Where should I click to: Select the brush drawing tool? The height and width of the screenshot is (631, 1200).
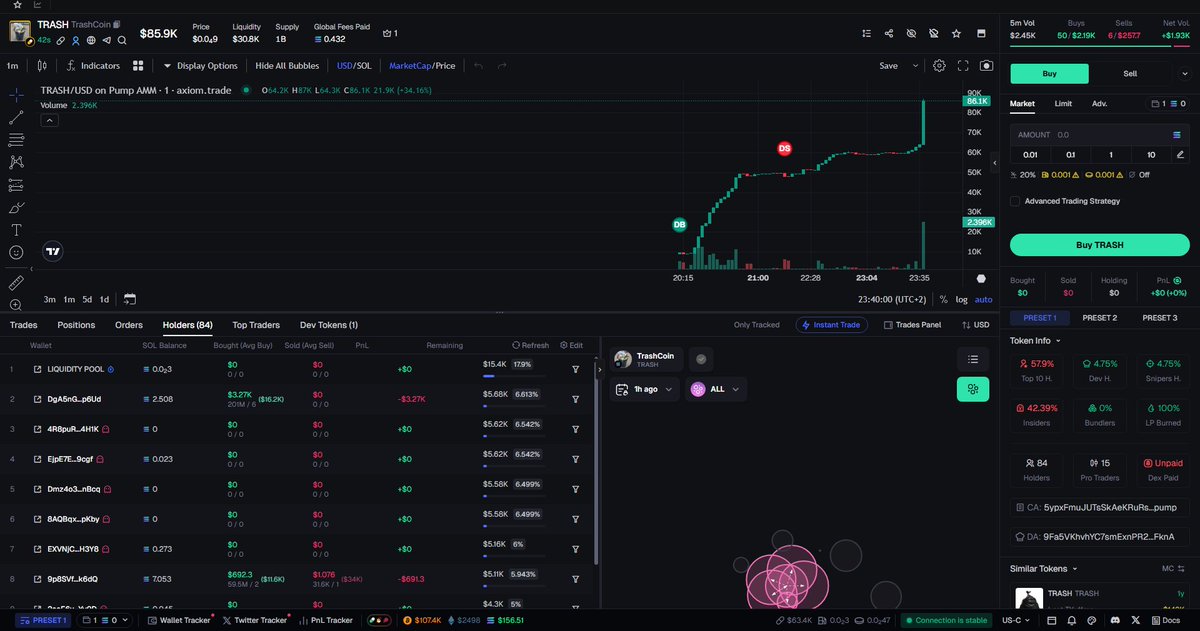[x=16, y=208]
